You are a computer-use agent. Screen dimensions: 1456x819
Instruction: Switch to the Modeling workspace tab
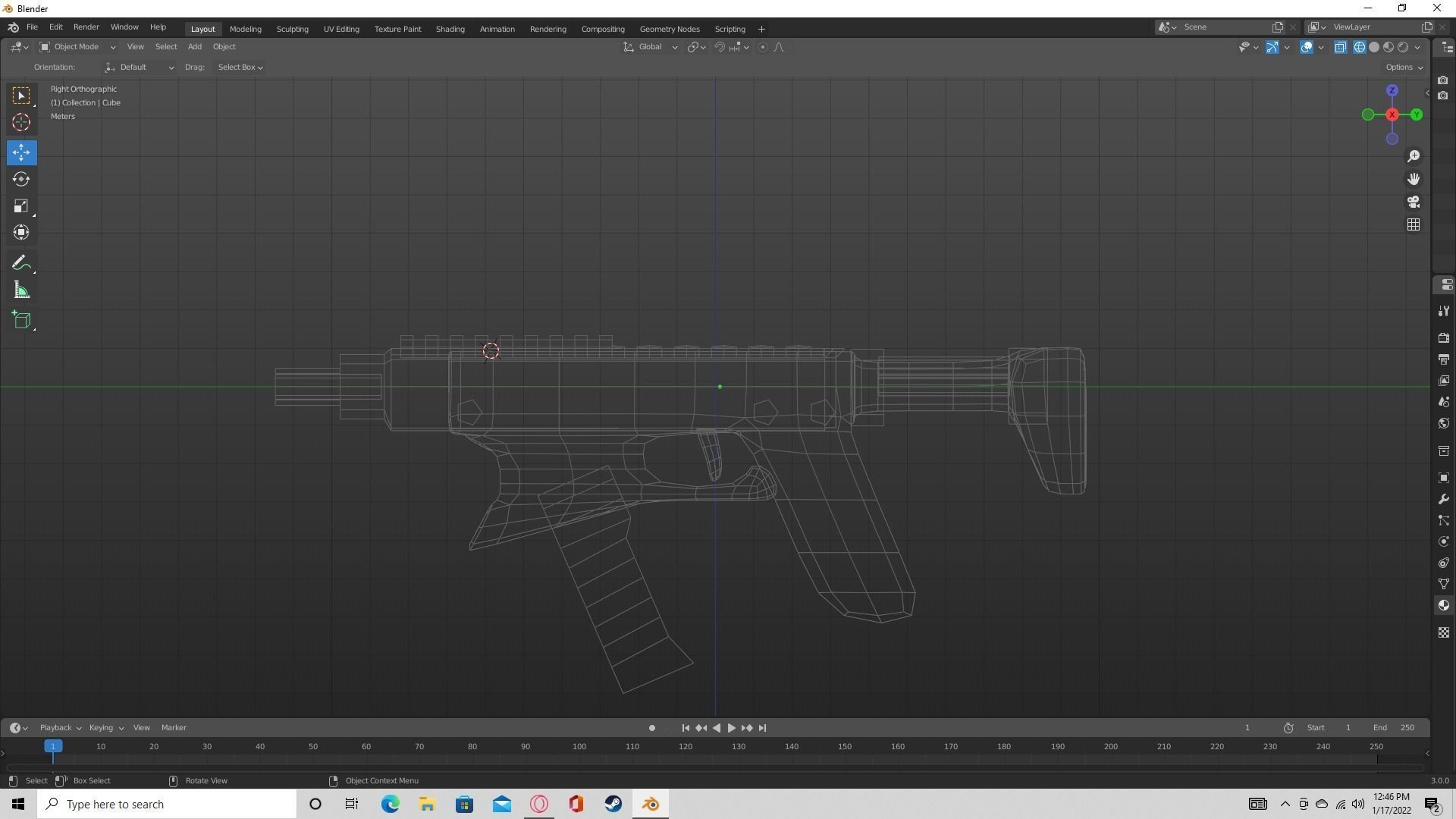[245, 29]
